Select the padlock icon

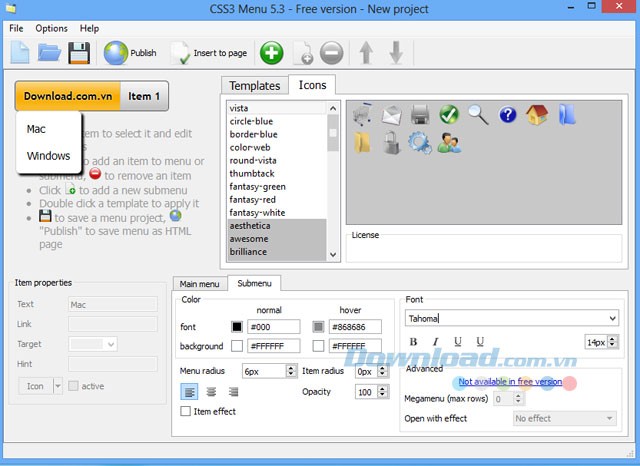click(391, 142)
